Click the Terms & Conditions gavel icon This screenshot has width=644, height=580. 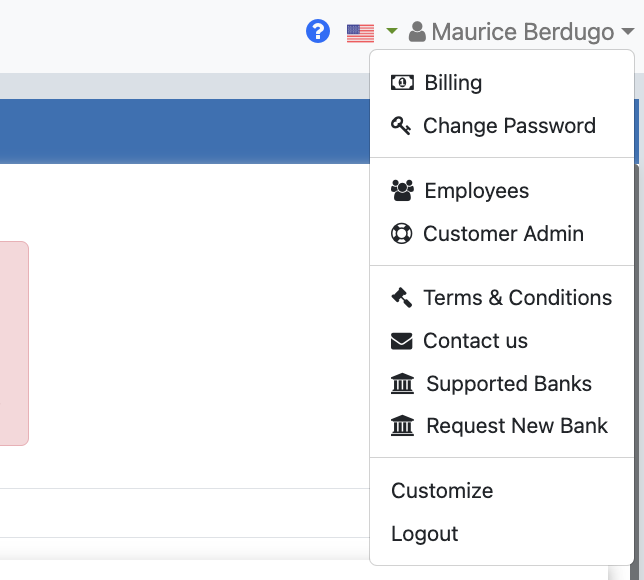tap(401, 298)
